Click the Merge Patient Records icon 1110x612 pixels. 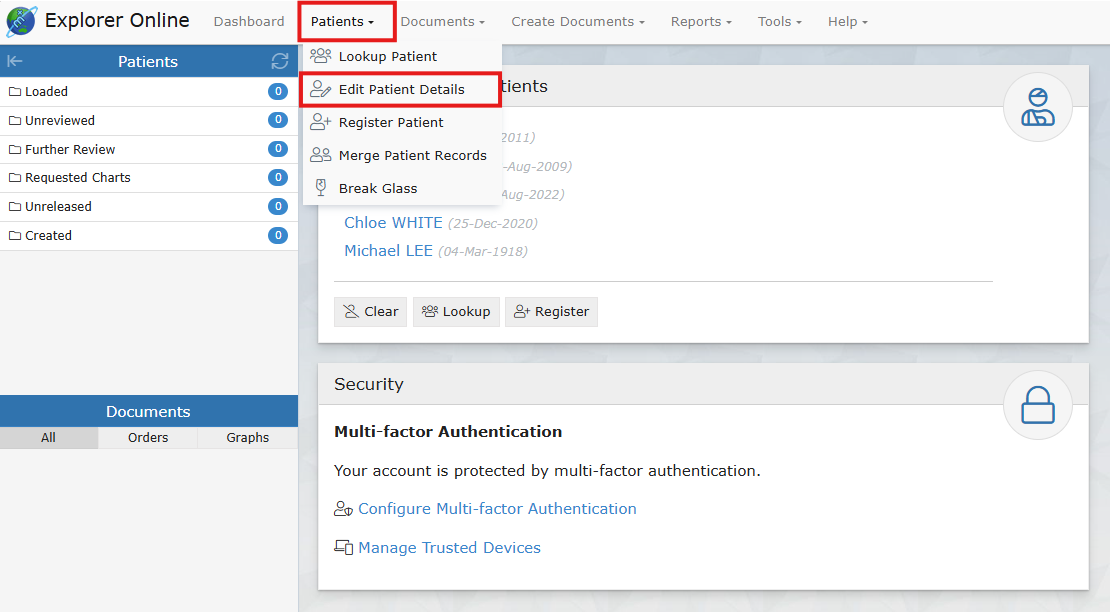coord(320,155)
